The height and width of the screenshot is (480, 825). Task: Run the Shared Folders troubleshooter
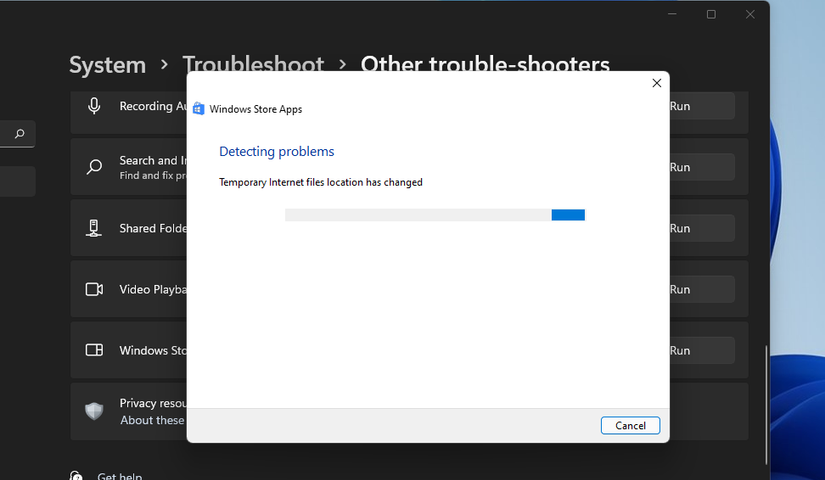click(x=702, y=228)
